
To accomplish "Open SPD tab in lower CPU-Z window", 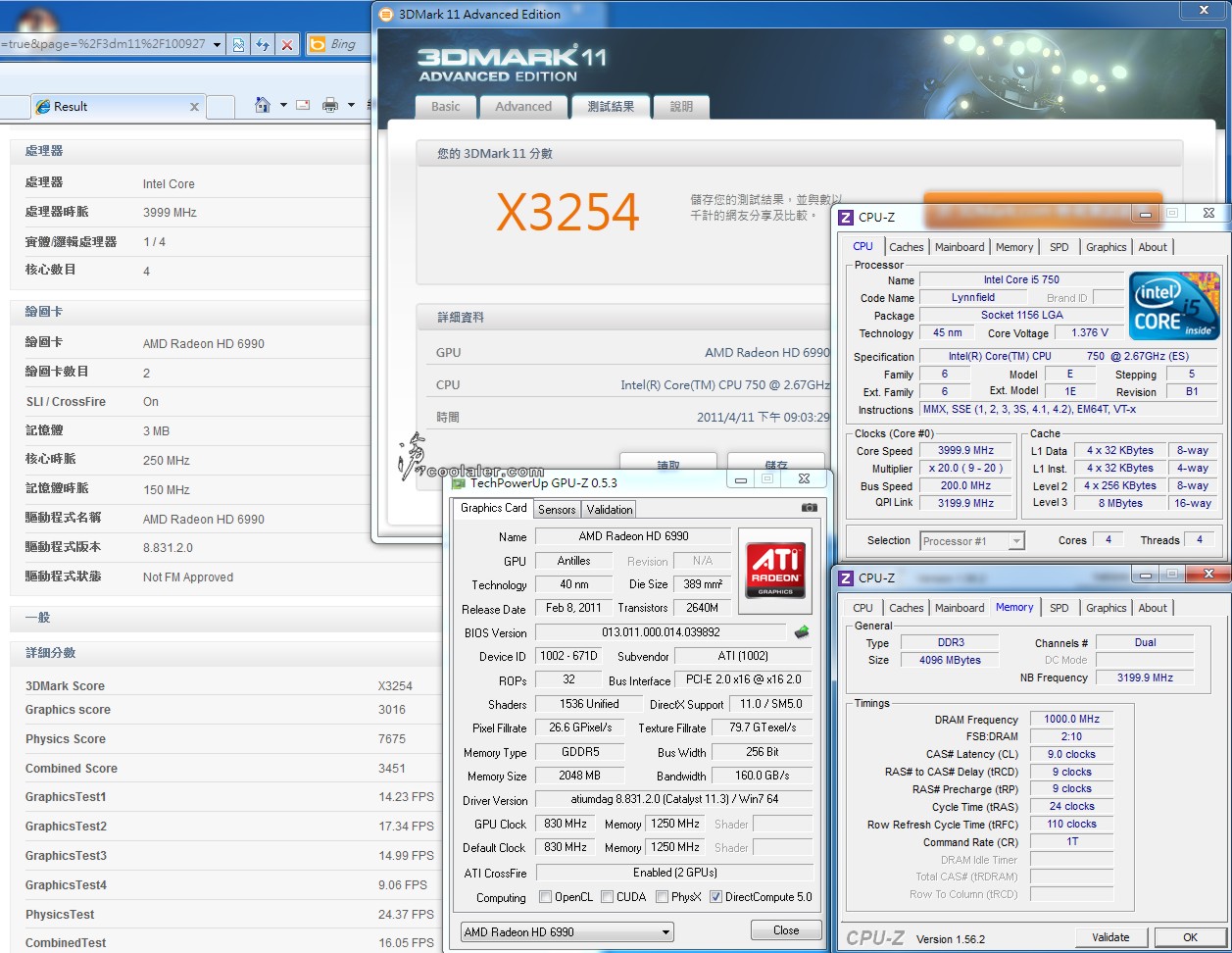I will pos(1060,608).
